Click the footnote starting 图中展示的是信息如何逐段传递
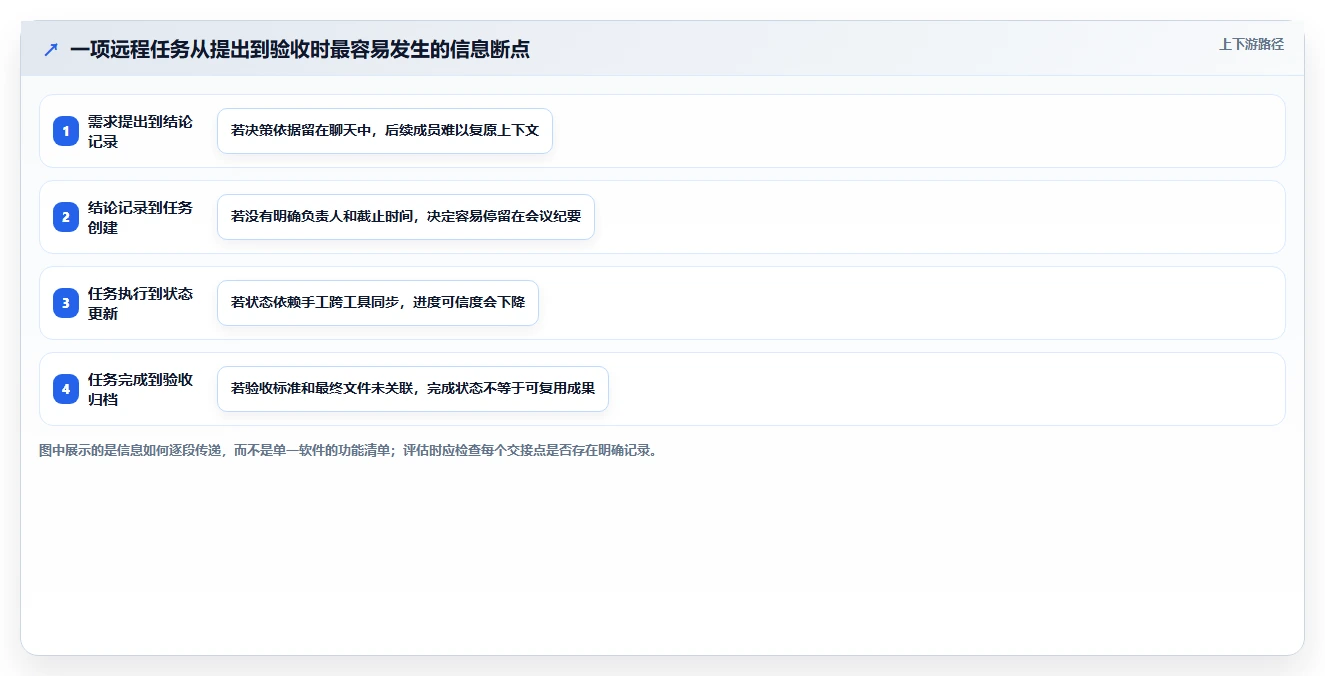 tap(349, 450)
